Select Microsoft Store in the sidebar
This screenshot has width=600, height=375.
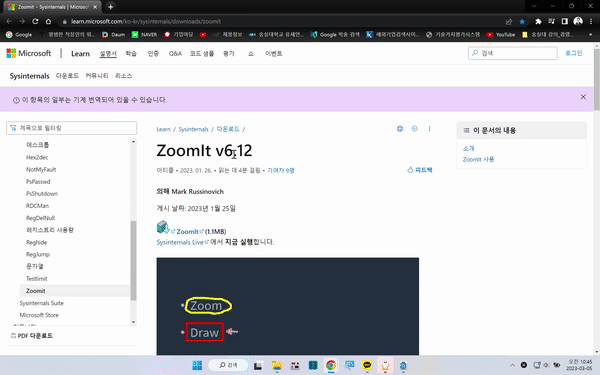pyautogui.click(x=39, y=315)
